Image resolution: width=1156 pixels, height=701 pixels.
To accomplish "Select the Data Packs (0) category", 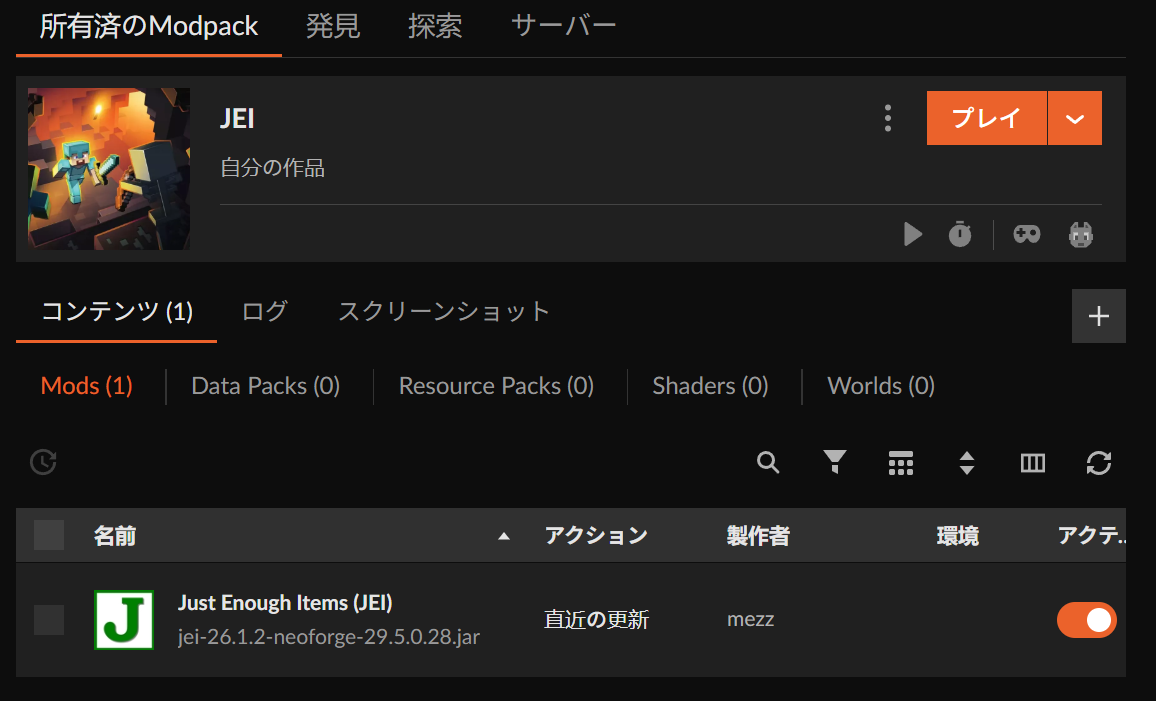I will (x=265, y=386).
